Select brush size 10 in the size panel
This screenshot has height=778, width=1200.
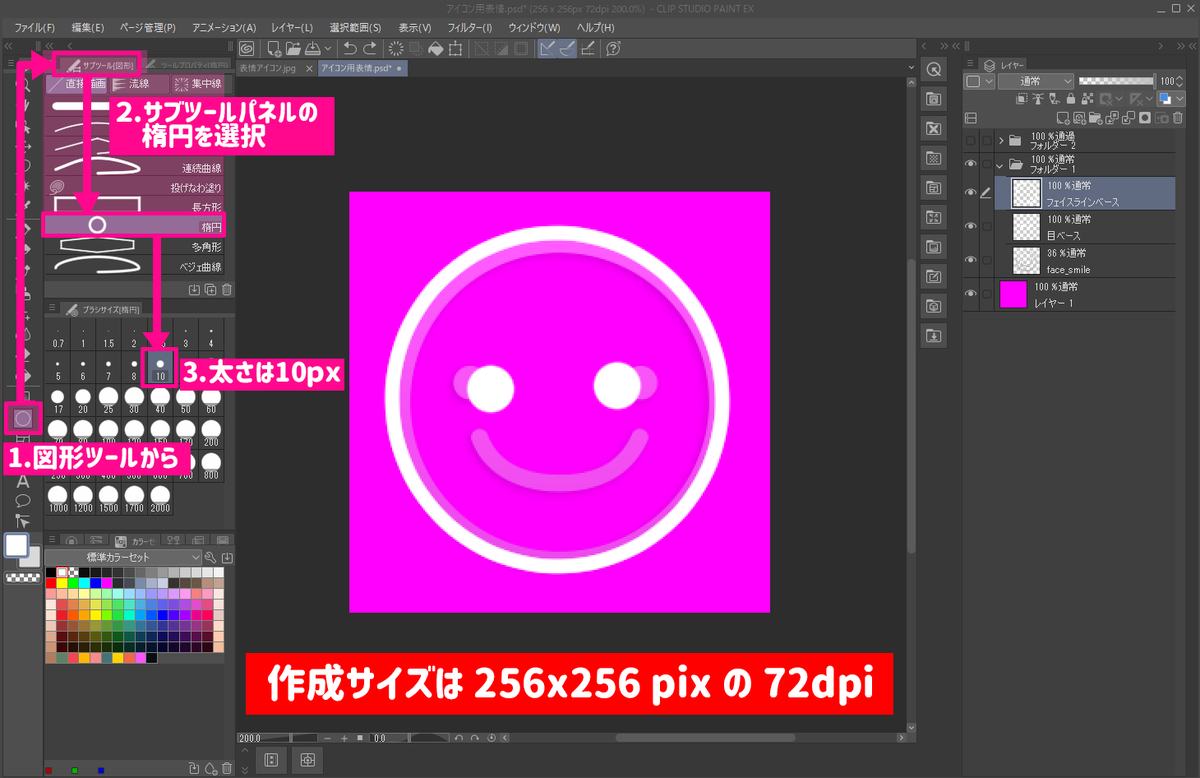[160, 366]
